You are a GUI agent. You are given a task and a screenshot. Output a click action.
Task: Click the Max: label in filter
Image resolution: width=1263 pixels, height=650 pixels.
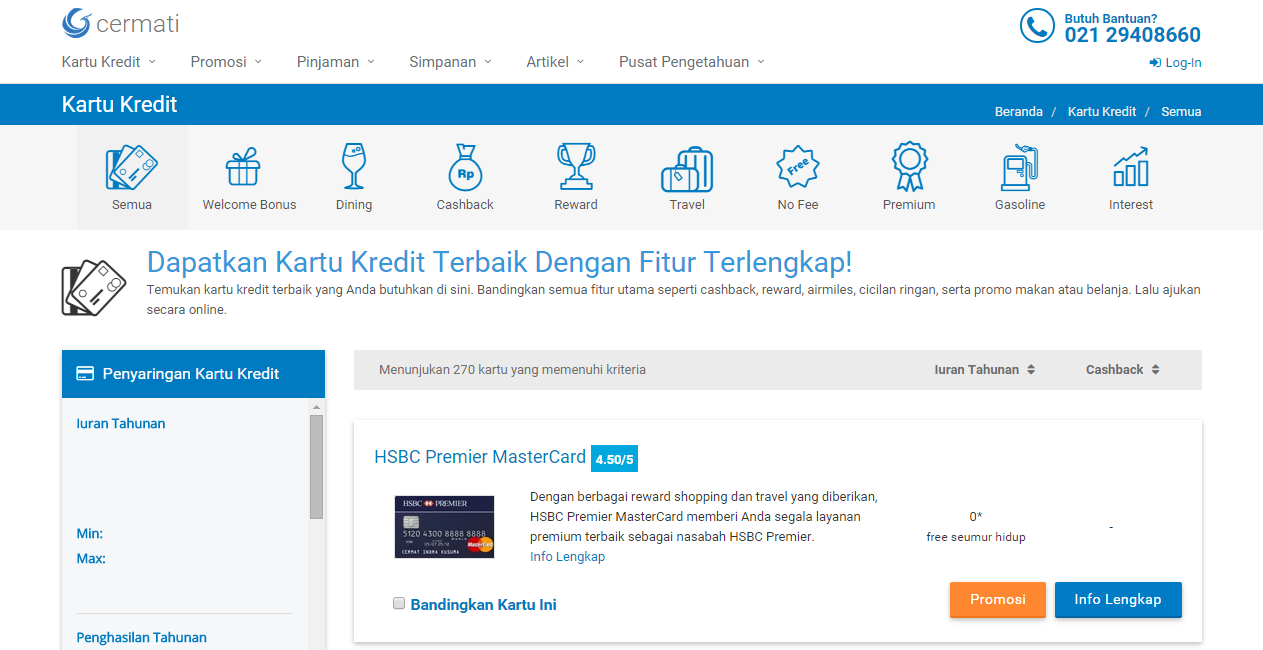coord(91,559)
